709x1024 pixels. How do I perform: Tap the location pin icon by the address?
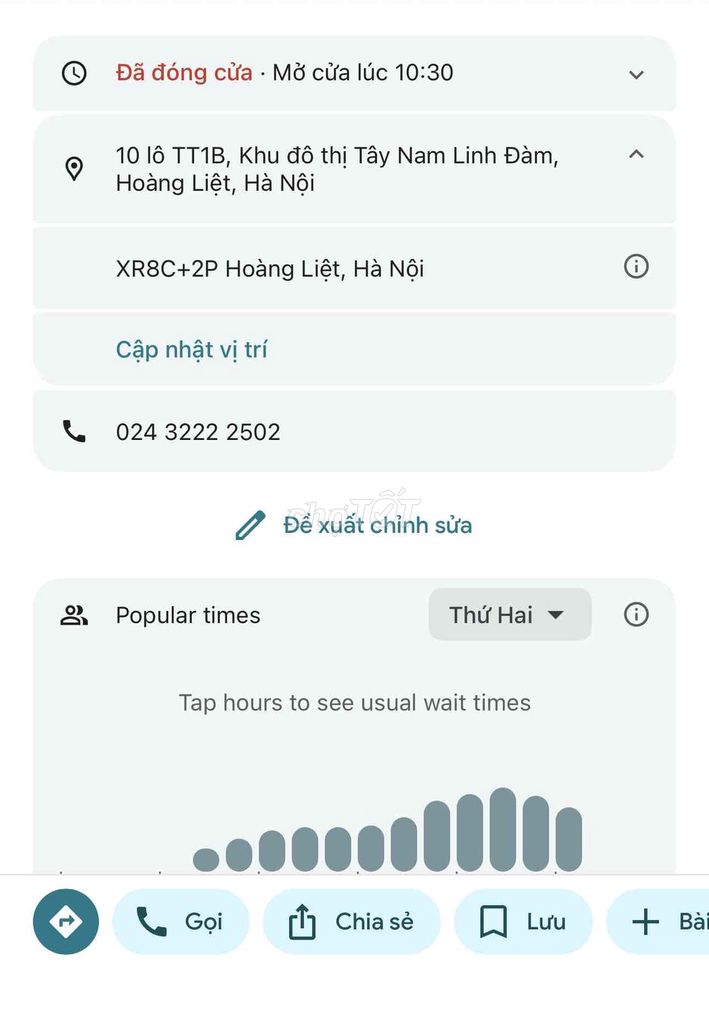tap(74, 168)
